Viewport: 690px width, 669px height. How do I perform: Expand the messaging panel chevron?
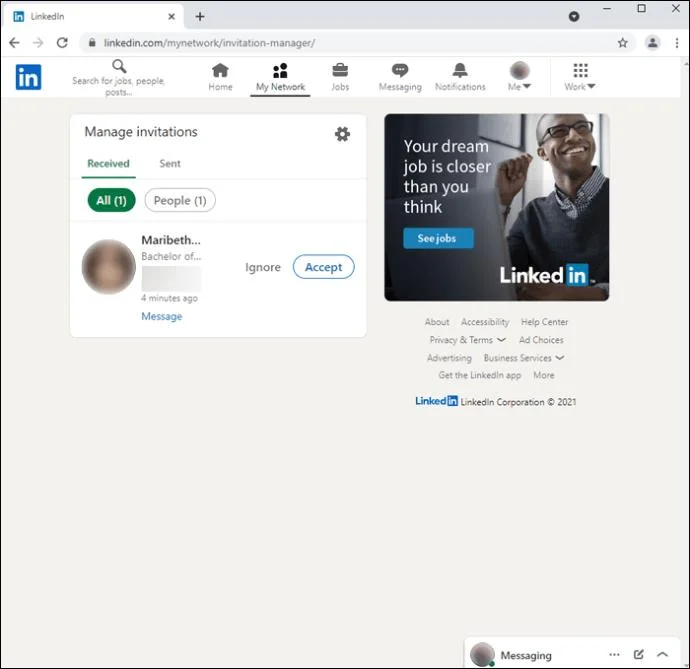click(663, 654)
